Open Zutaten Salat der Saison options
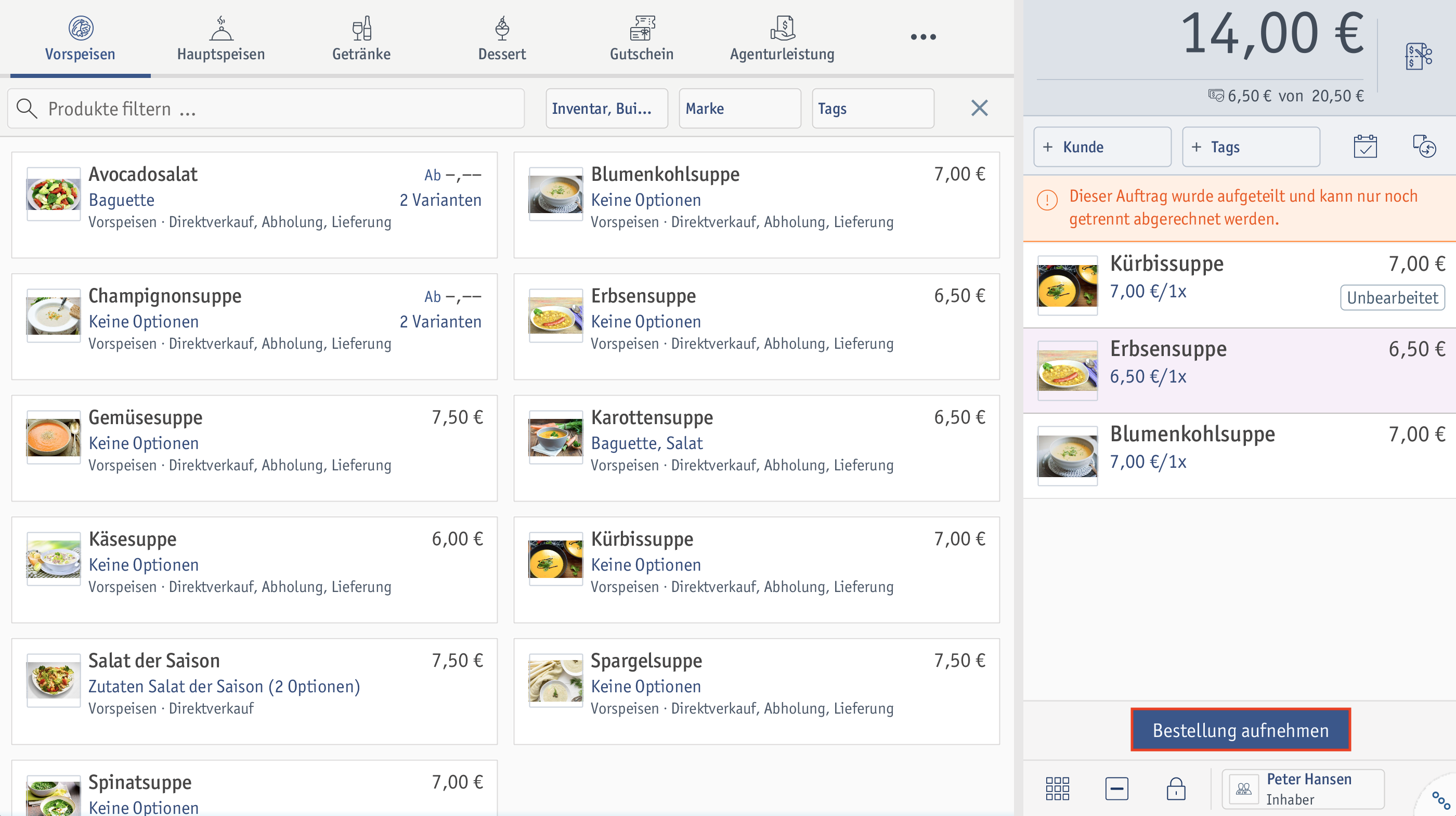The height and width of the screenshot is (816, 1456). click(x=224, y=686)
